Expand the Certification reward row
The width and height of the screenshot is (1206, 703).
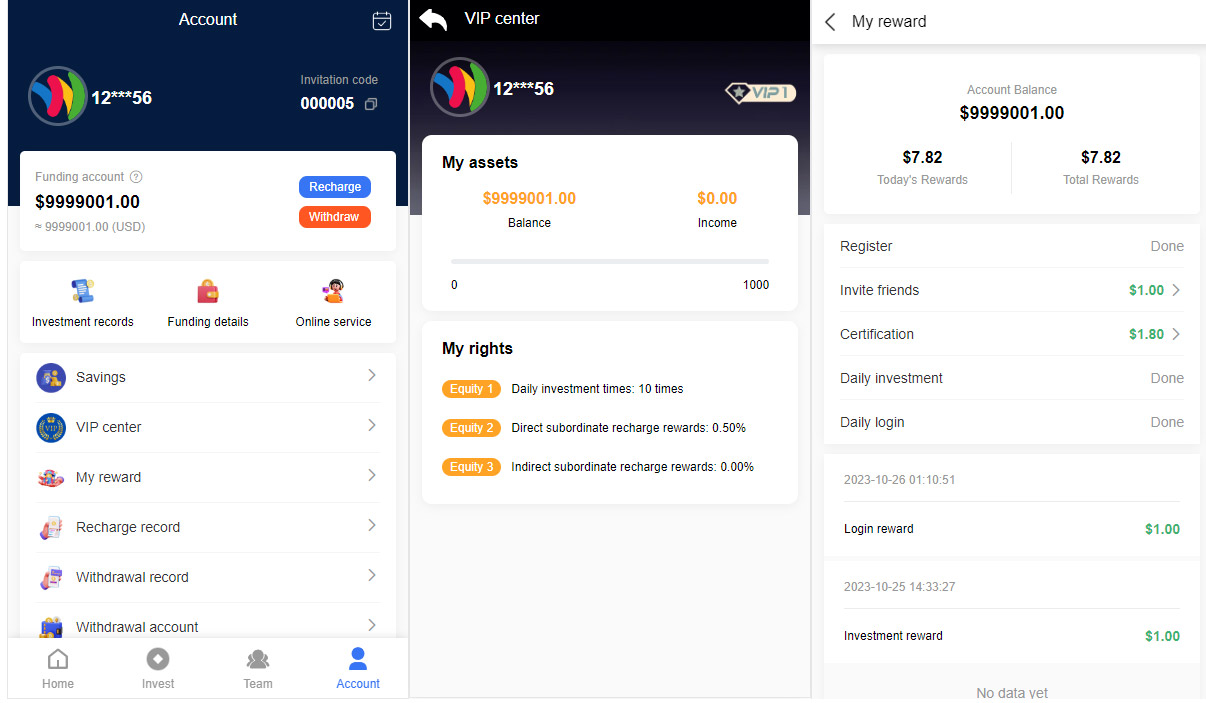pos(1176,334)
